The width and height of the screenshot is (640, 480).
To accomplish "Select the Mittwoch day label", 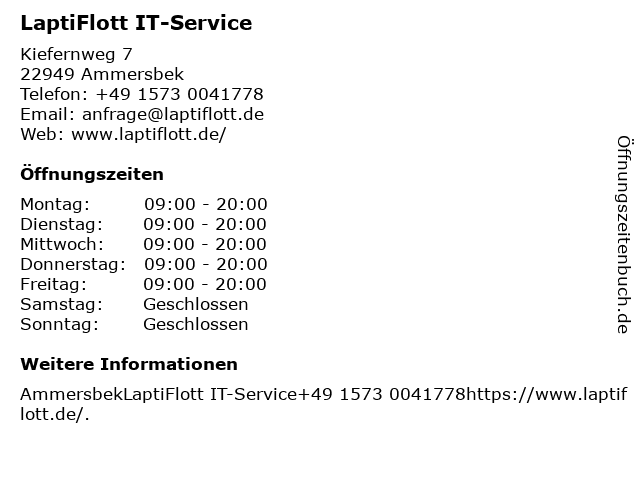I will click(x=62, y=244).
